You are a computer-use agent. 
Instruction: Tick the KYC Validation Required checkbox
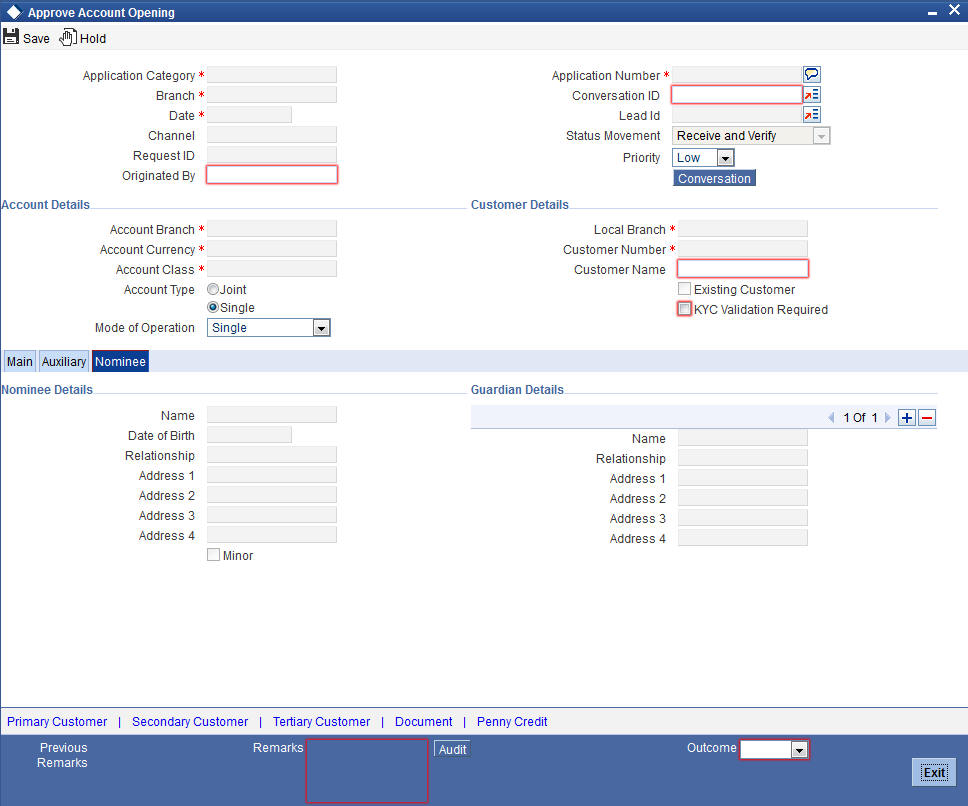684,309
